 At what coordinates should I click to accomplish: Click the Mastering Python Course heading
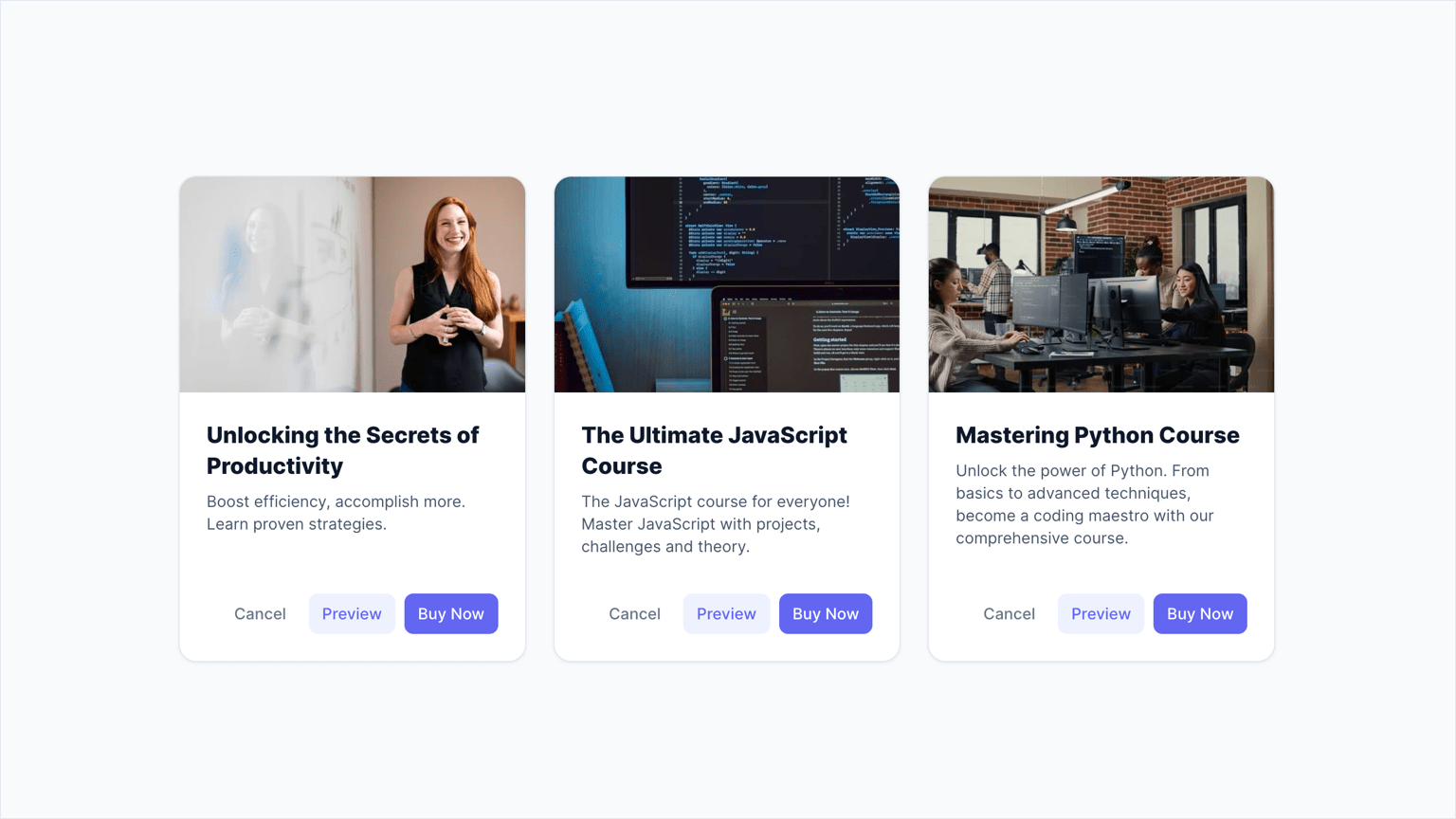coord(1098,435)
